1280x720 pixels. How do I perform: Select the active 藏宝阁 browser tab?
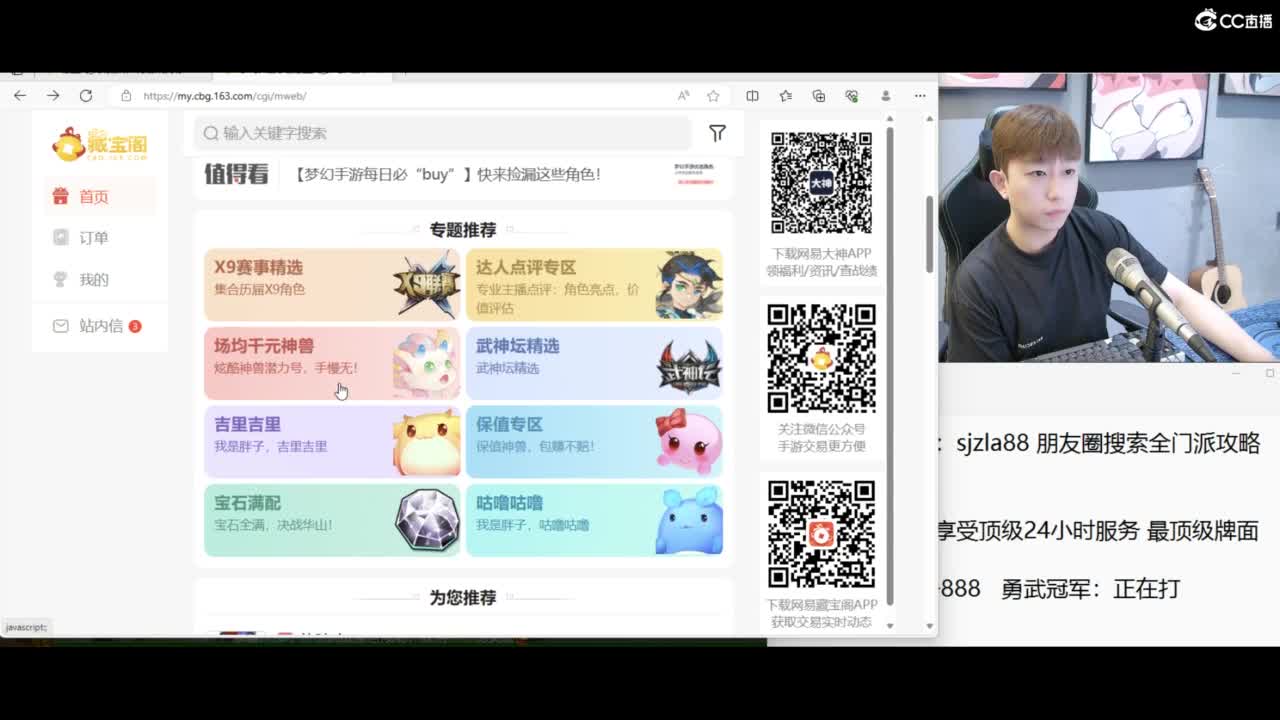(300, 70)
